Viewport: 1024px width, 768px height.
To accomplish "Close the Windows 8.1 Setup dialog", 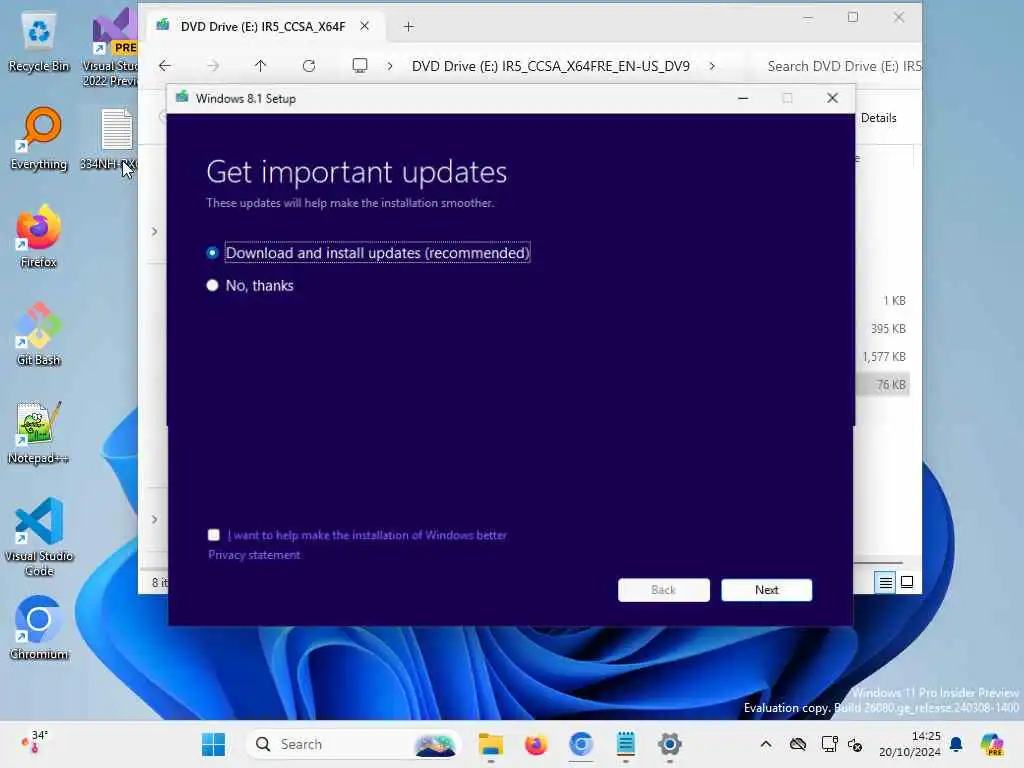I will pyautogui.click(x=832, y=98).
